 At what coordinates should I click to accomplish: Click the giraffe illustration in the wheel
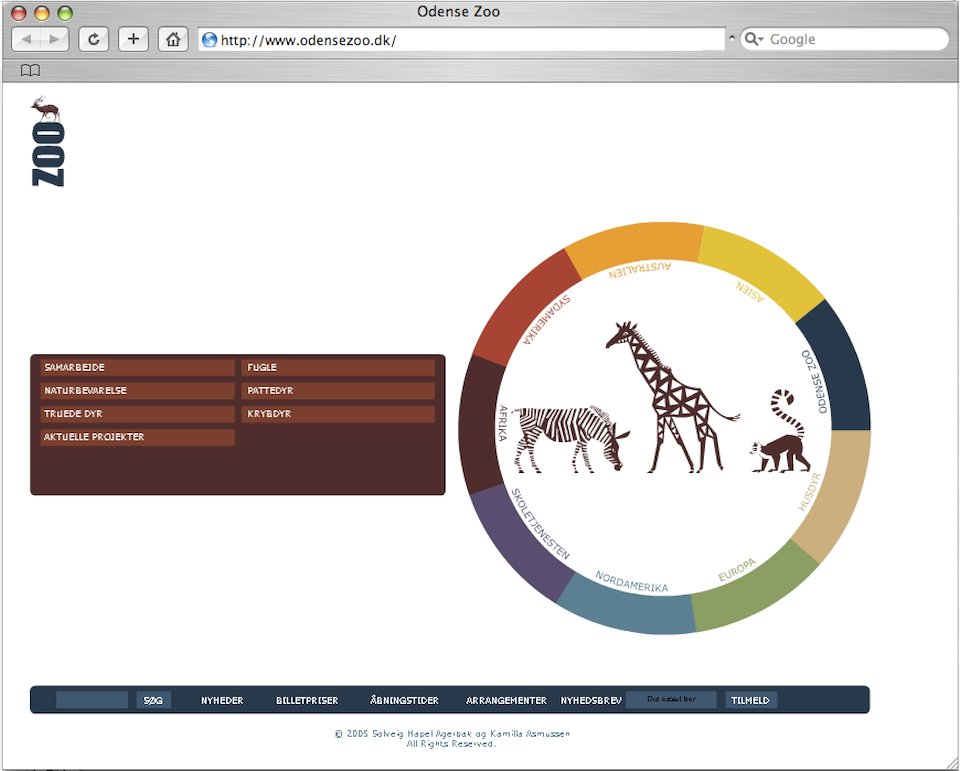pyautogui.click(x=672, y=397)
